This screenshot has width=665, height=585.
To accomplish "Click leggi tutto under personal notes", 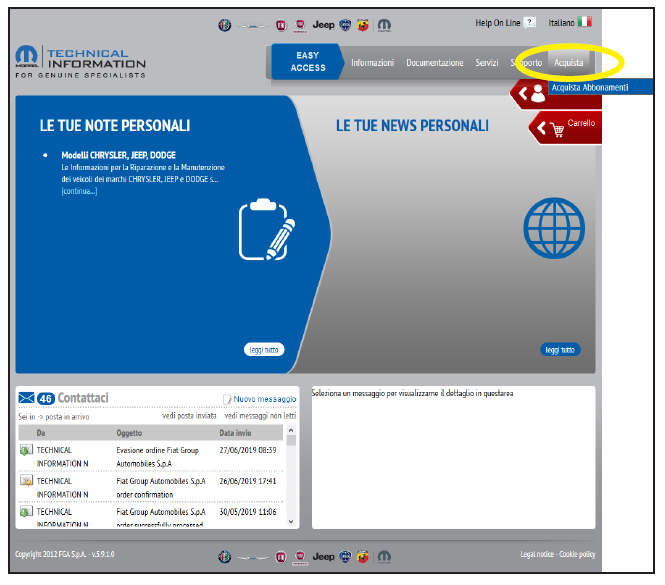I will tap(264, 350).
